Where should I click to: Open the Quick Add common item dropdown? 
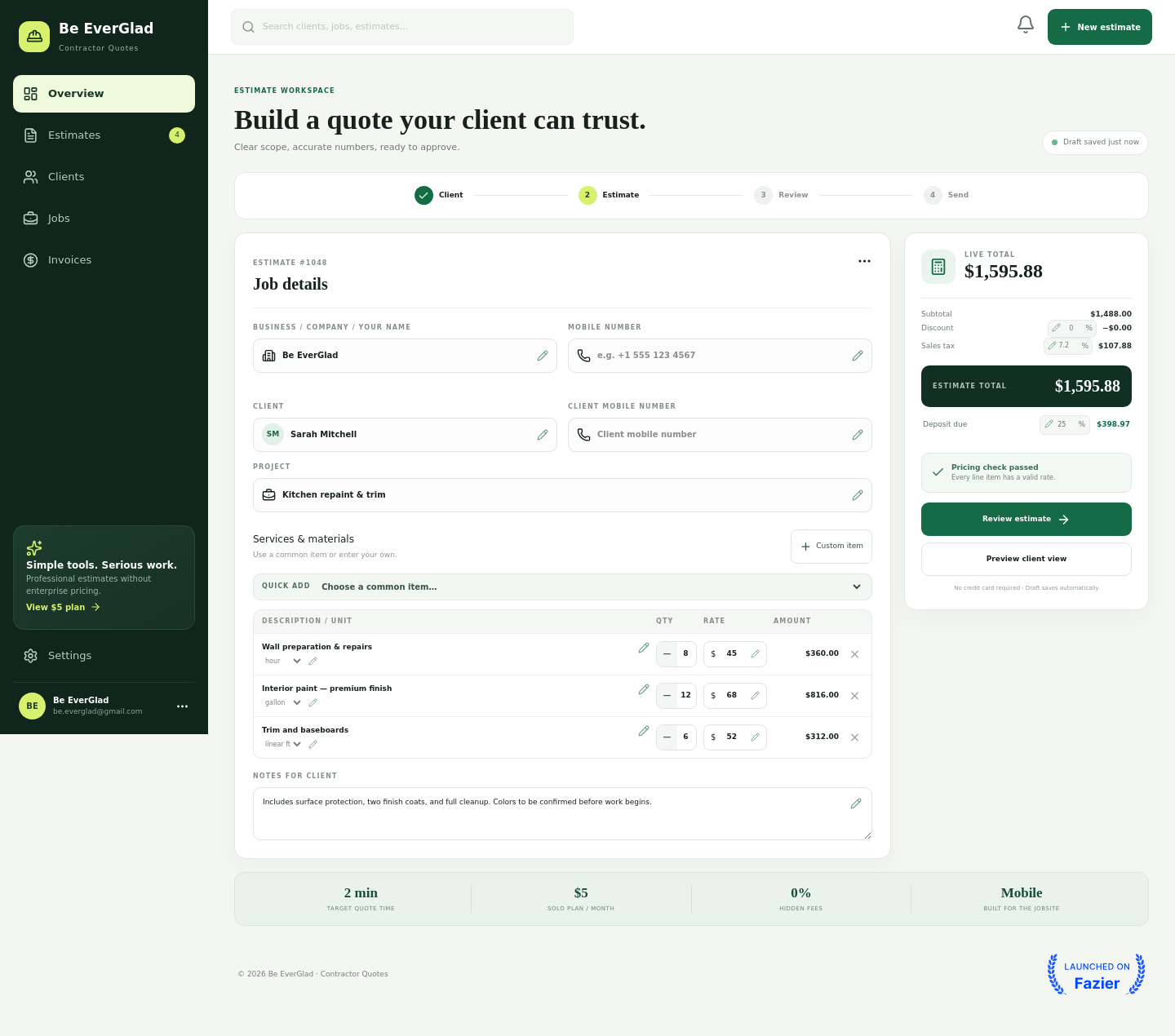[562, 587]
